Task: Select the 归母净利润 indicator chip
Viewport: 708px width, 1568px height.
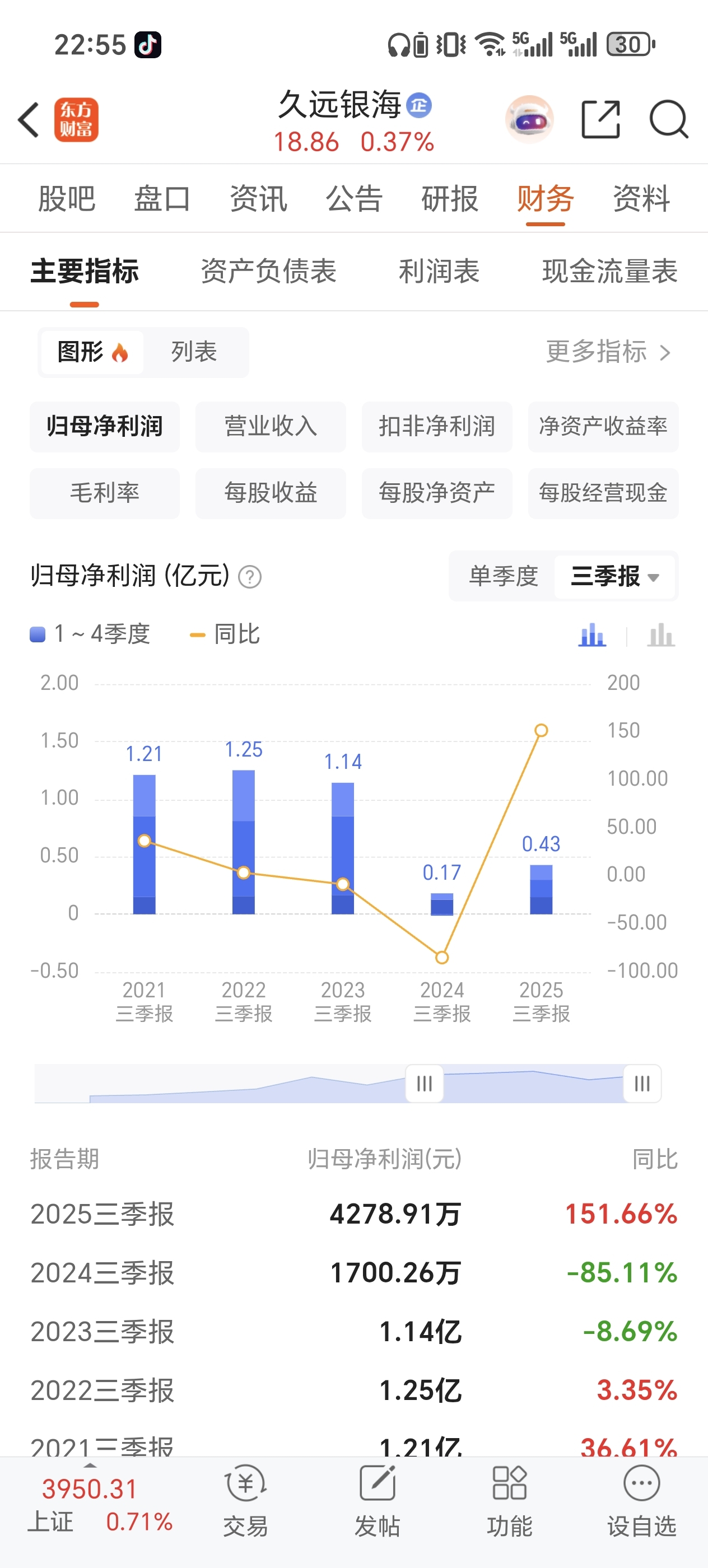Action: tap(105, 427)
